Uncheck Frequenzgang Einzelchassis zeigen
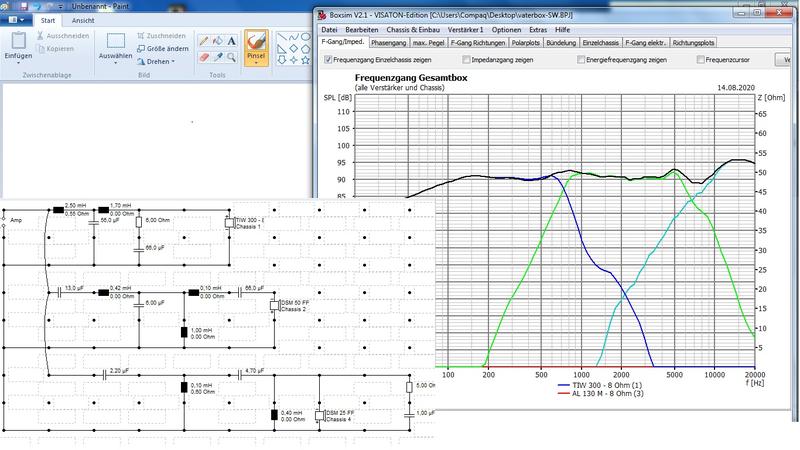 coord(327,60)
